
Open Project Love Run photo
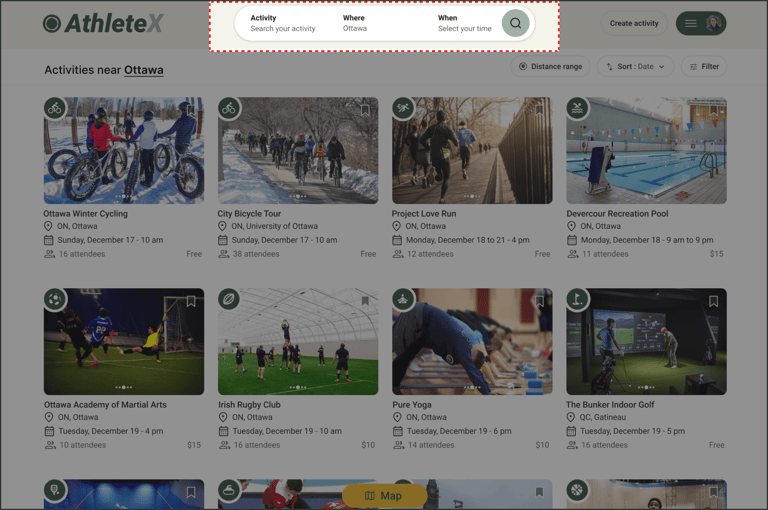472,150
